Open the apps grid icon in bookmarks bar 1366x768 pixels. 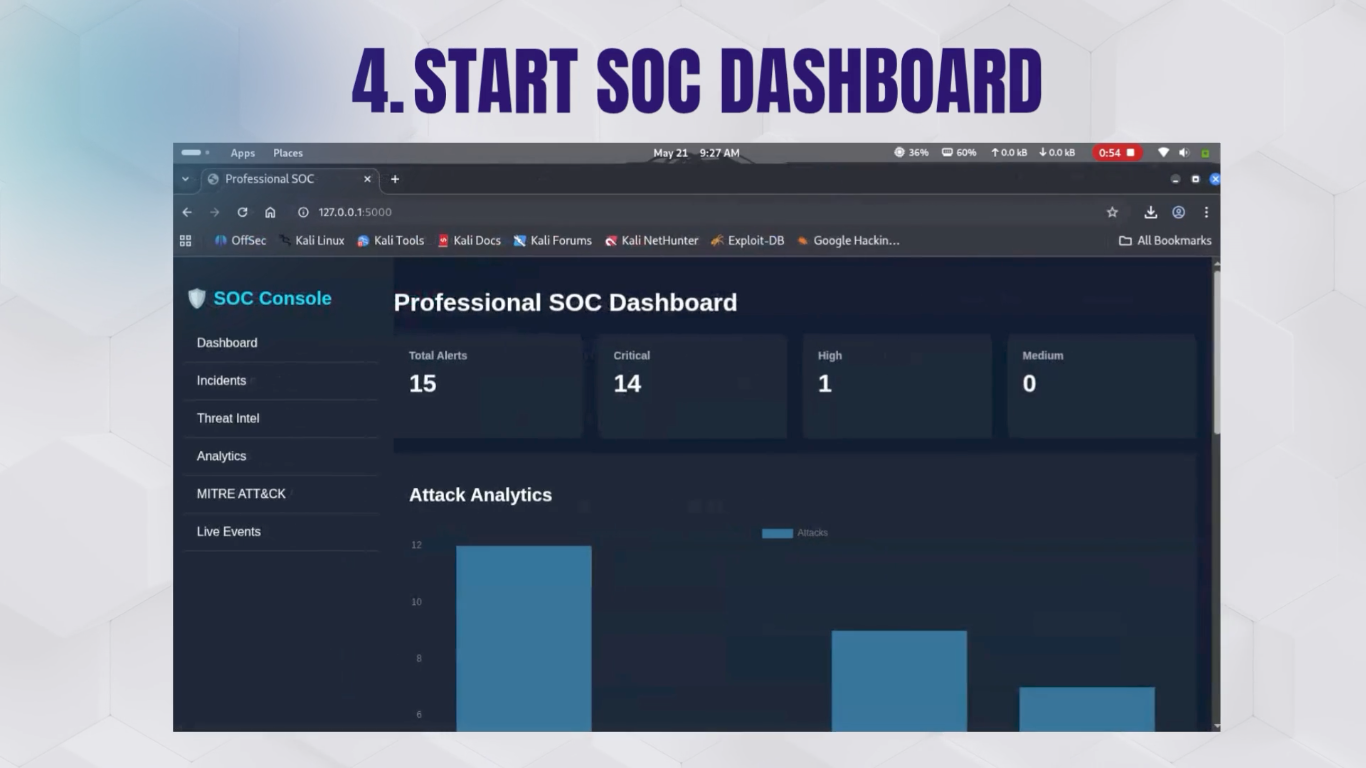pyautogui.click(x=185, y=240)
